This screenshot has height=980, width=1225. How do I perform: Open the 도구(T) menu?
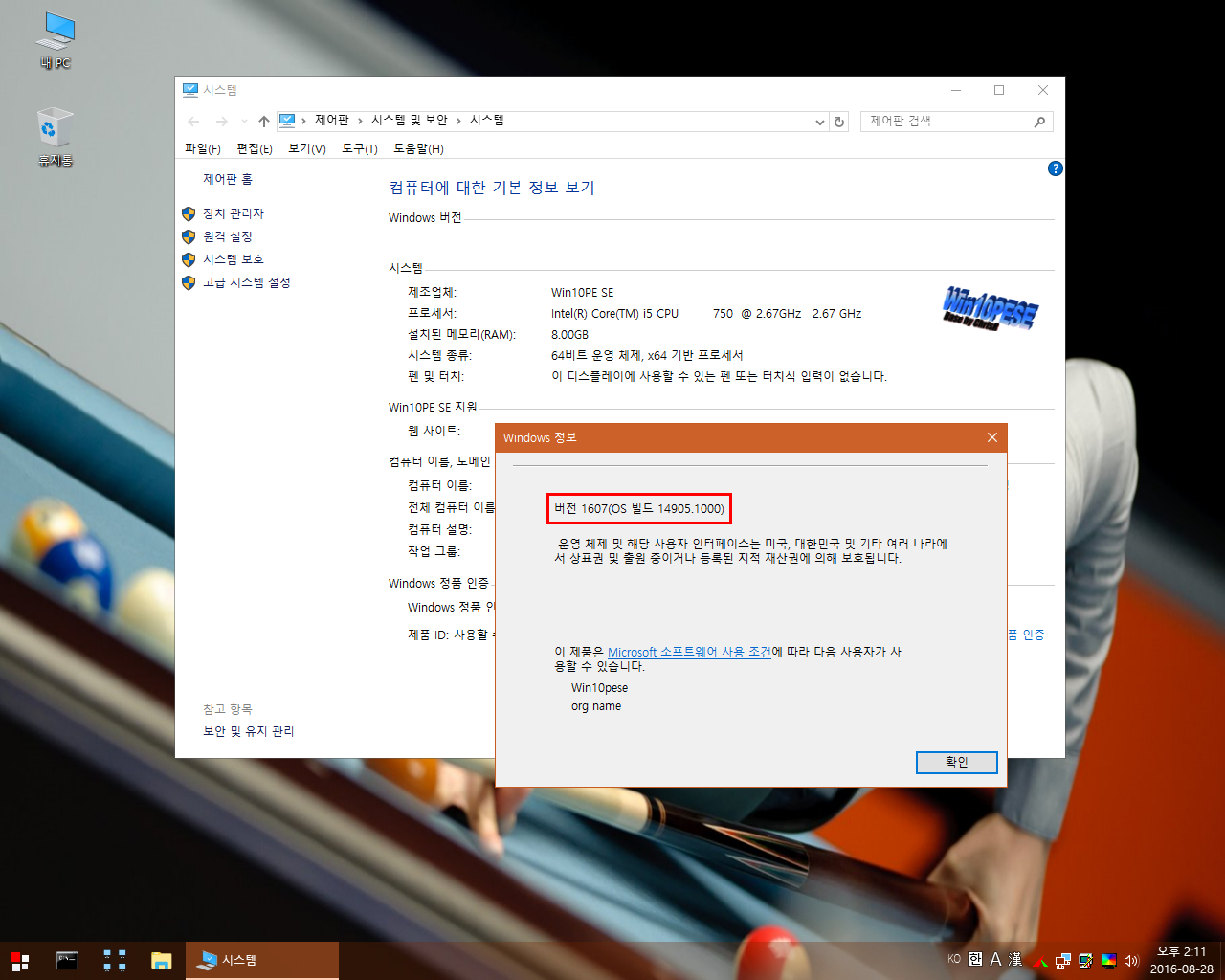[x=360, y=148]
